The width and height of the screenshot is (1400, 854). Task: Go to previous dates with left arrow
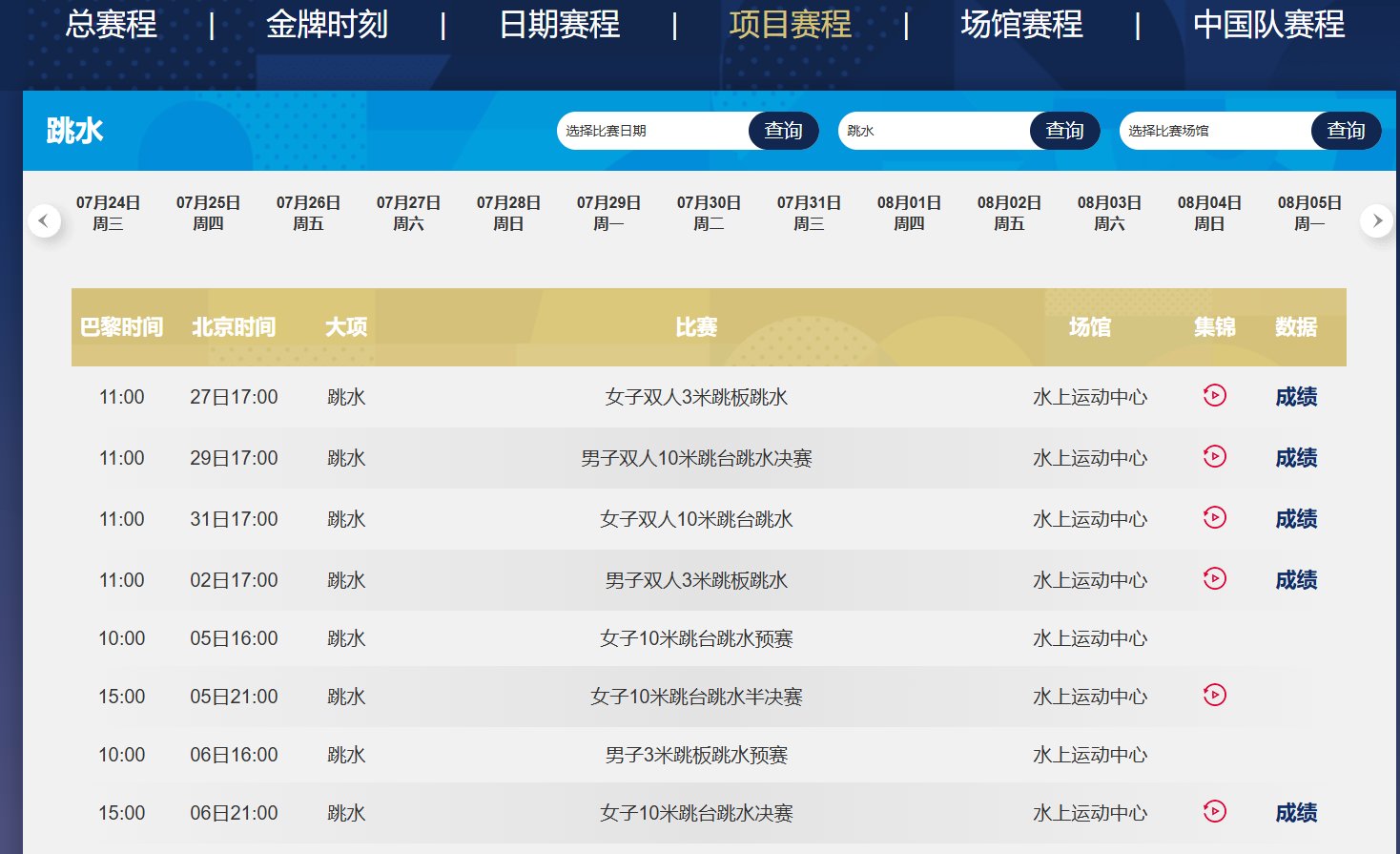[x=43, y=221]
